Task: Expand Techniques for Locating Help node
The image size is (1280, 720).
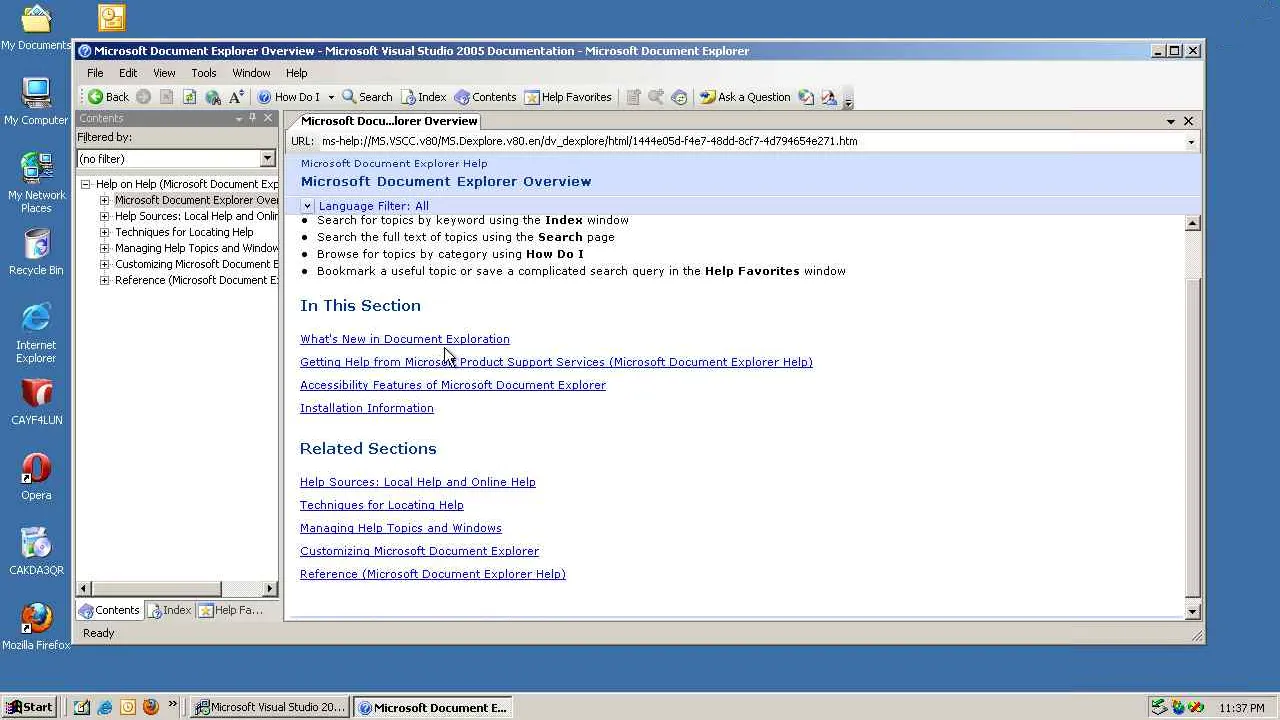Action: [x=104, y=232]
